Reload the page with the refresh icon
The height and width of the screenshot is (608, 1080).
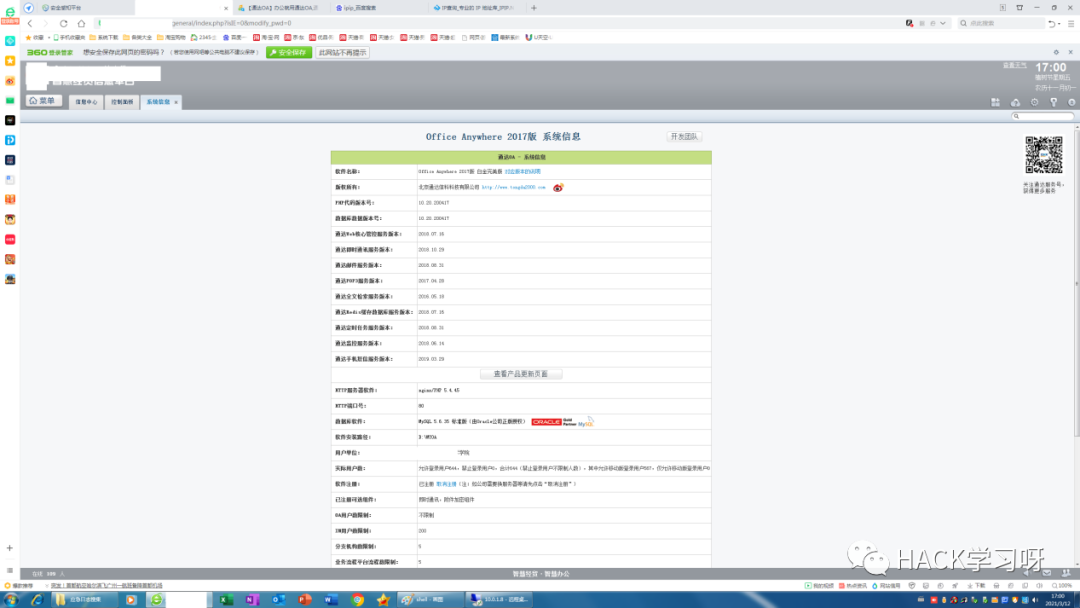tap(63, 23)
